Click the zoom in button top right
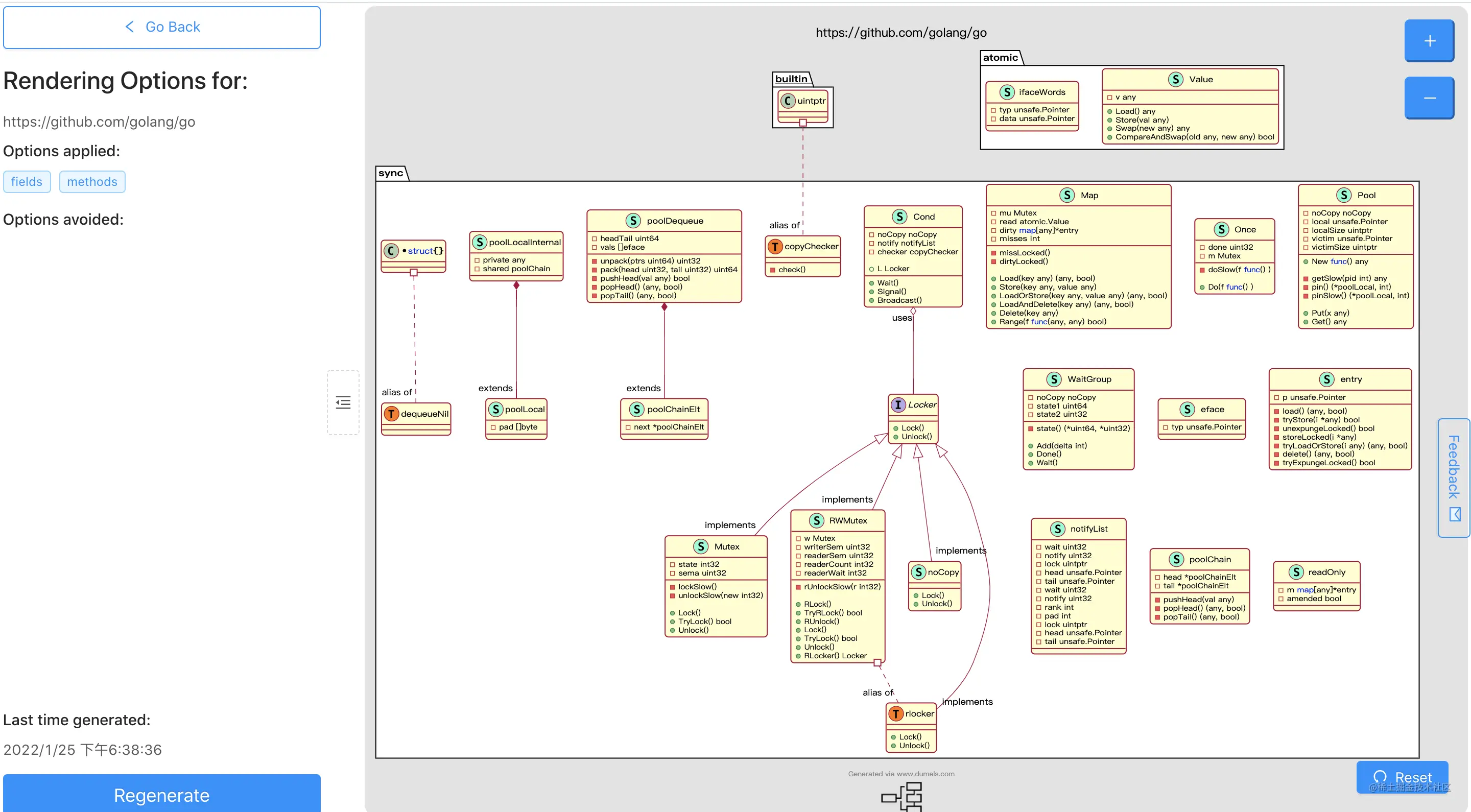The height and width of the screenshot is (812, 1471). pos(1430,40)
